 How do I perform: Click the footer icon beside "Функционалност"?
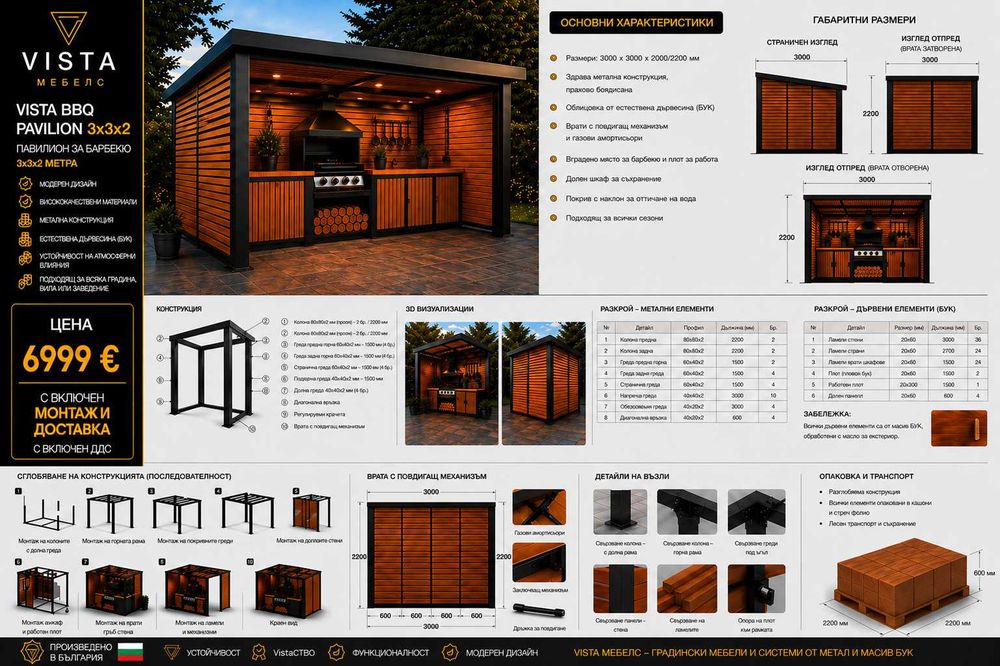point(336,652)
